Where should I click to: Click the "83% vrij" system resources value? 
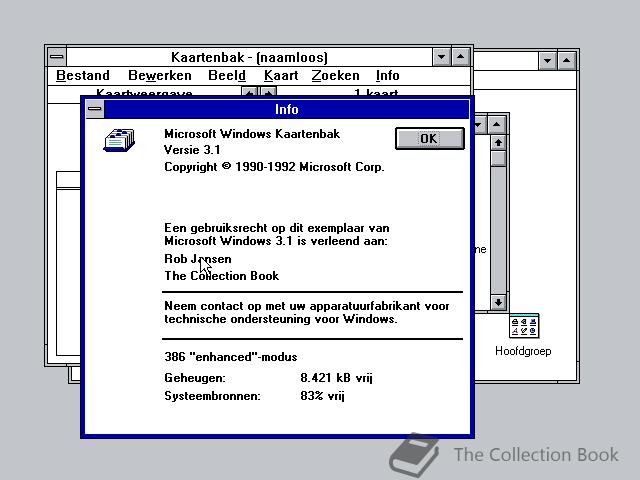click(322, 396)
